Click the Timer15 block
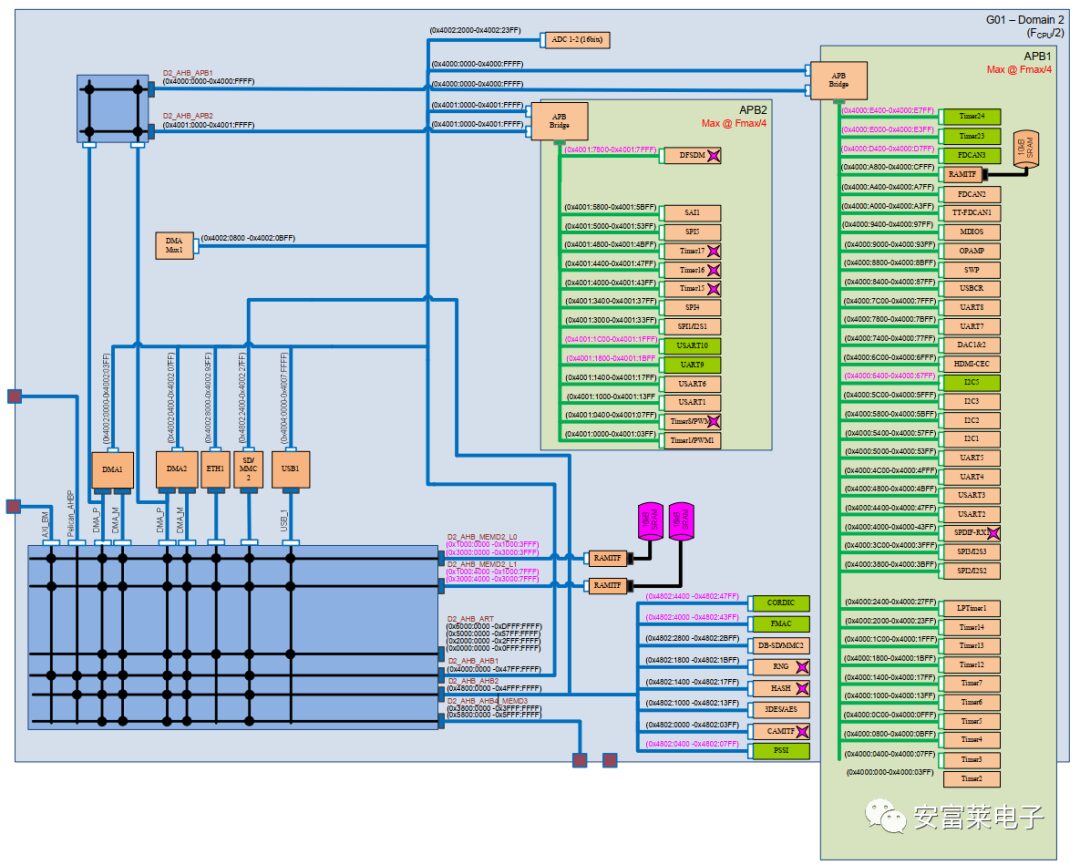Image resolution: width=1080 pixels, height=865 pixels. pos(692,289)
